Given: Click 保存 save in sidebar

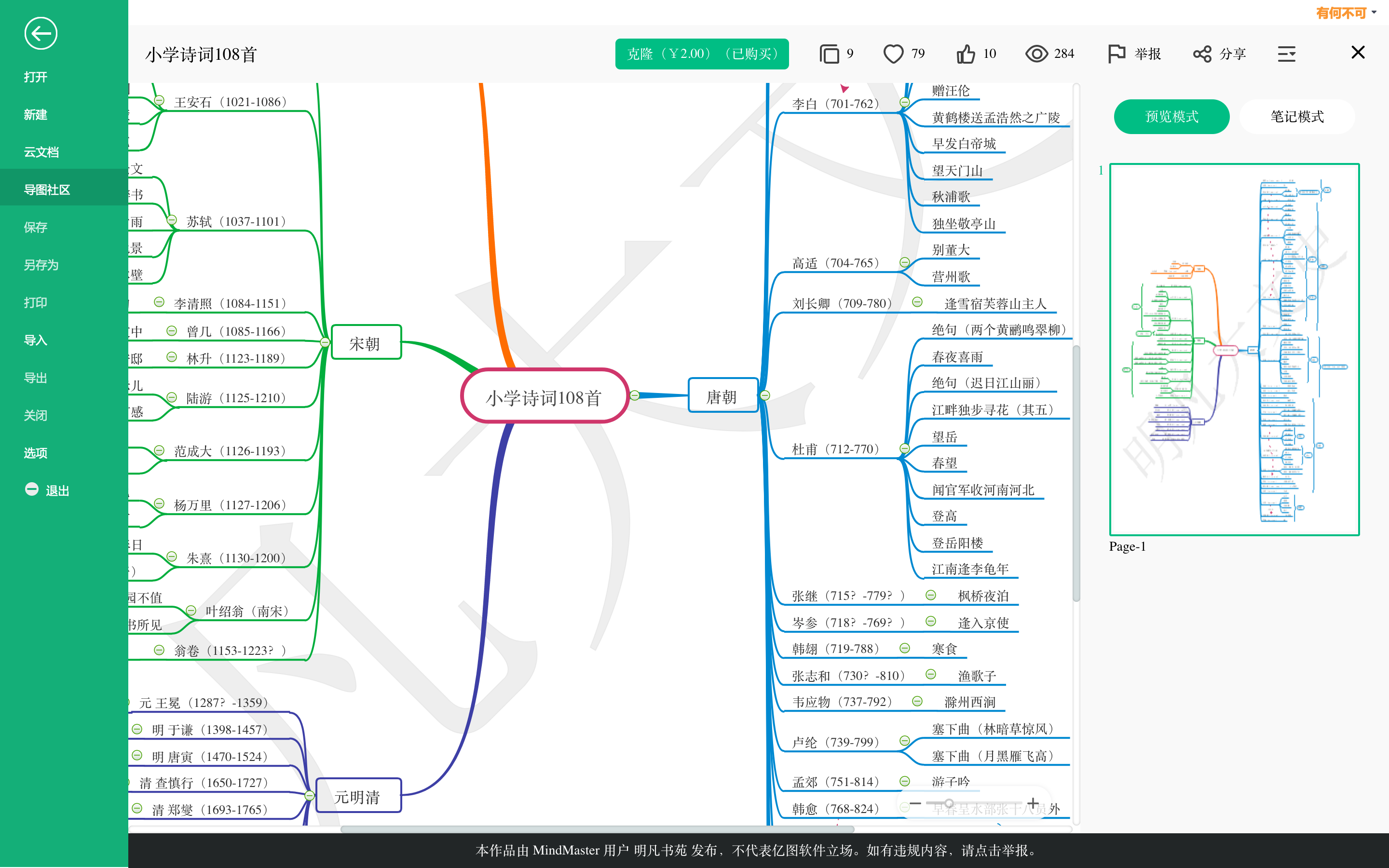Looking at the screenshot, I should 36,227.
